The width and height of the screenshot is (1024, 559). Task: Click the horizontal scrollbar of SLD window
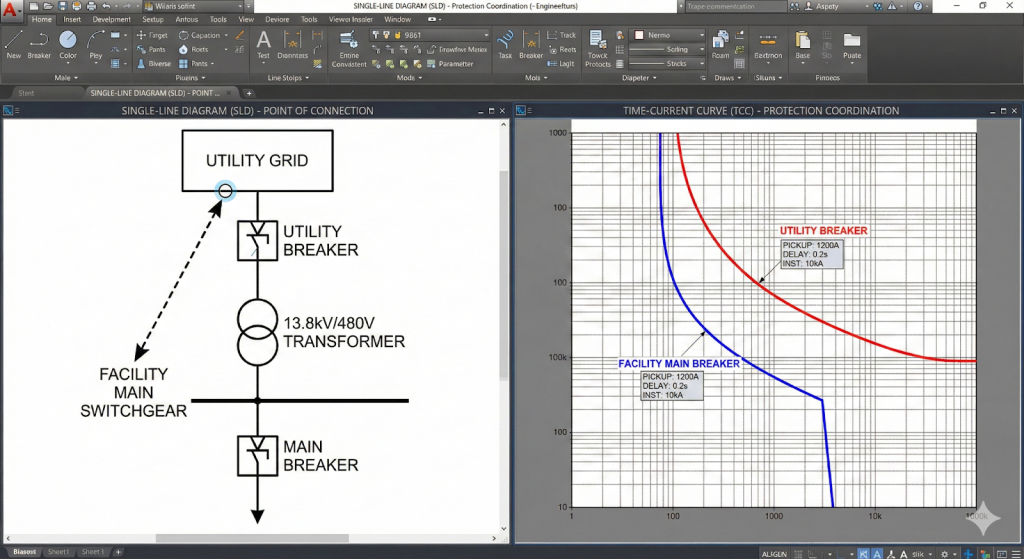(251, 539)
